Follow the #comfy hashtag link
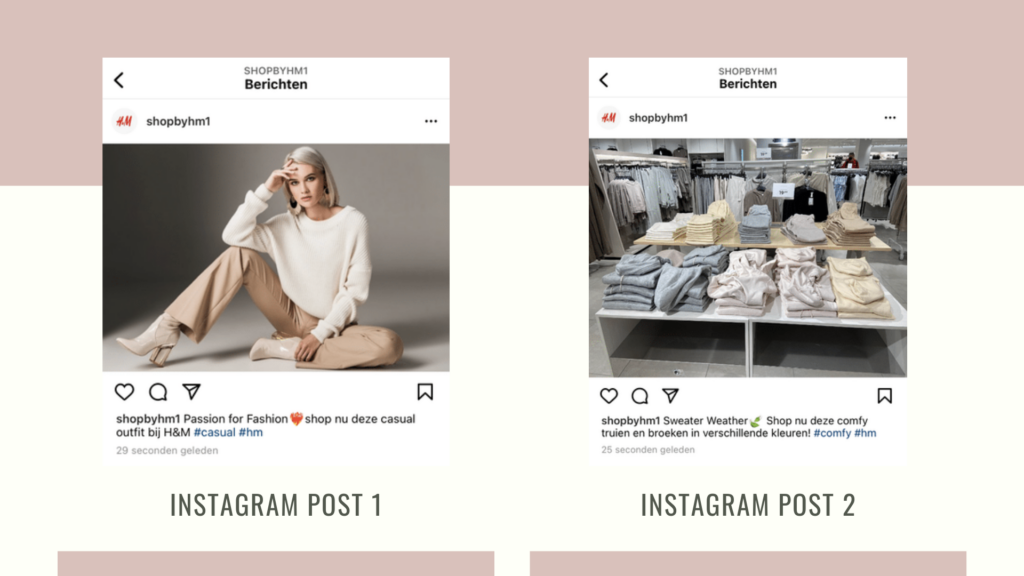 pos(832,433)
